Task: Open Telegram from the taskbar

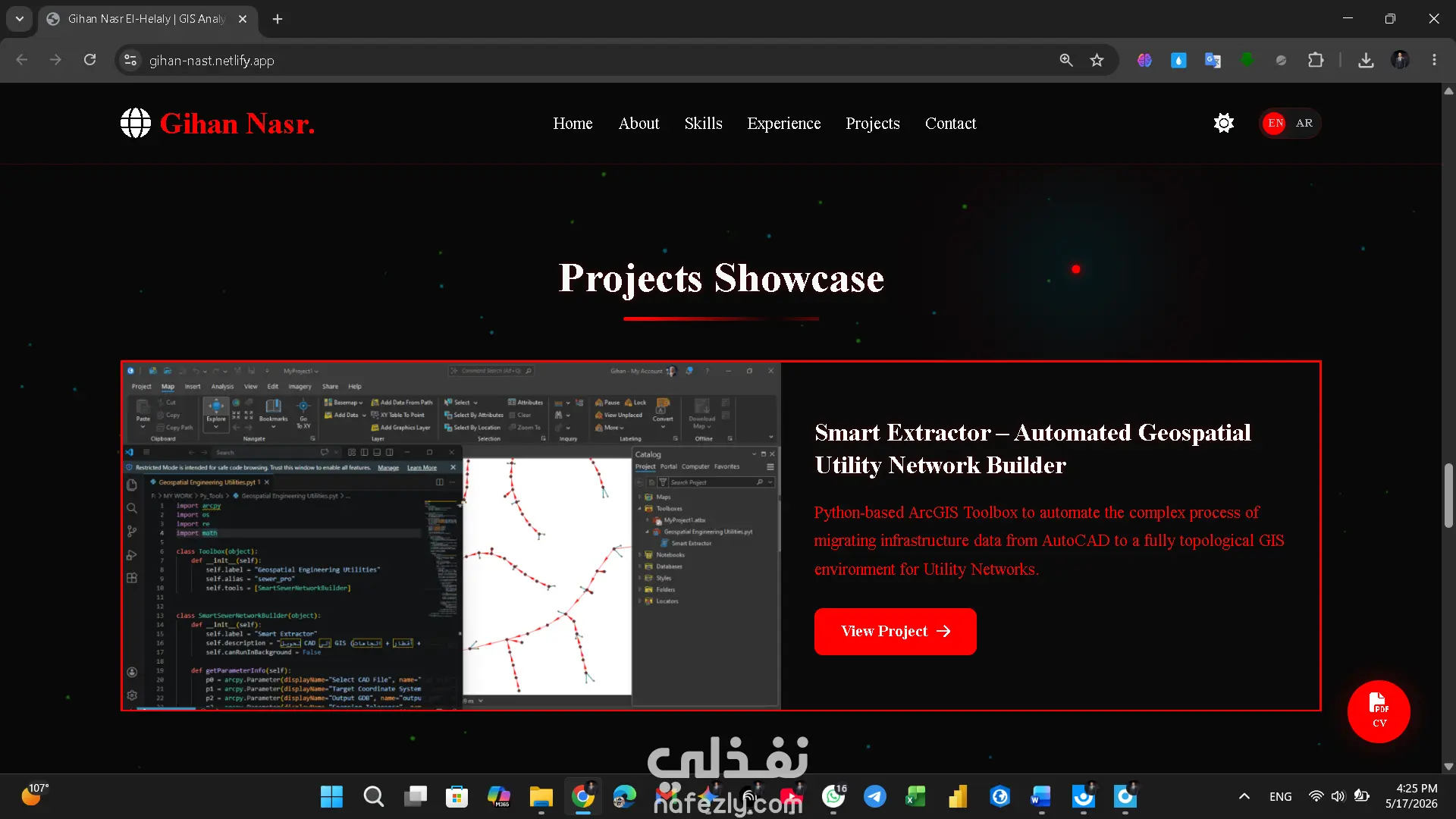Action: point(875,797)
